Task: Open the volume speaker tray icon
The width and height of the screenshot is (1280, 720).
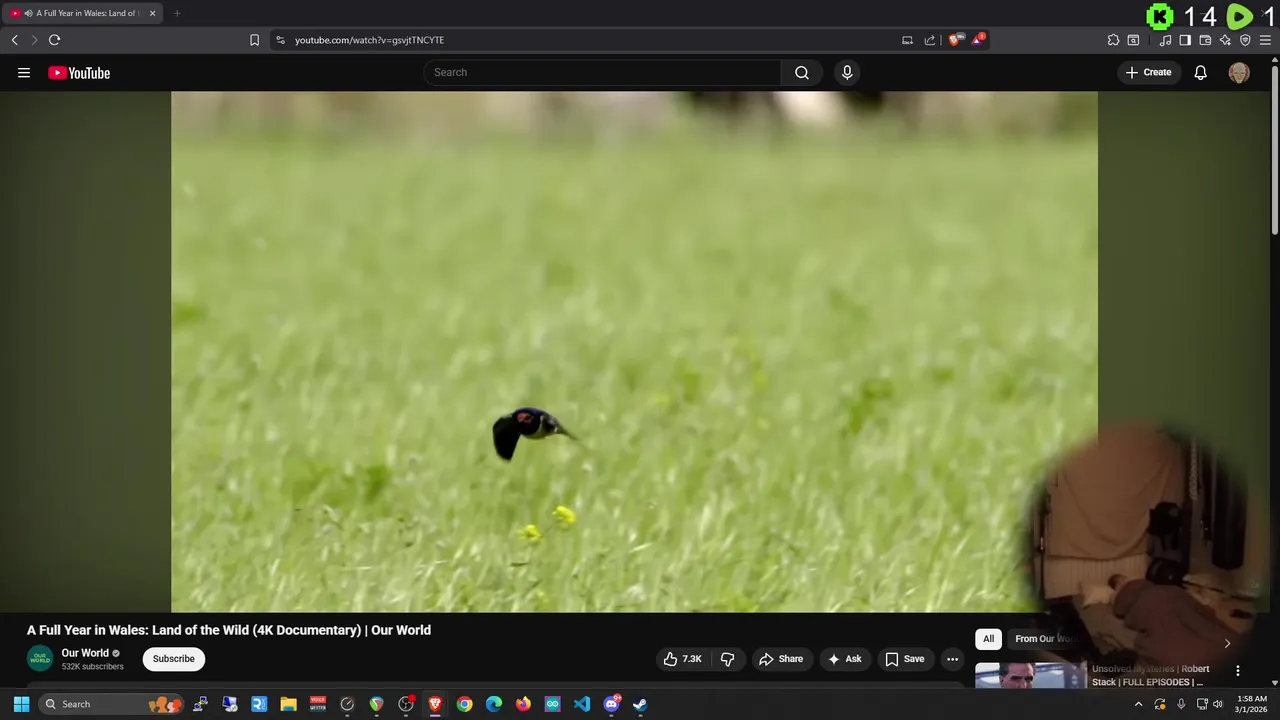Action: (x=1217, y=704)
